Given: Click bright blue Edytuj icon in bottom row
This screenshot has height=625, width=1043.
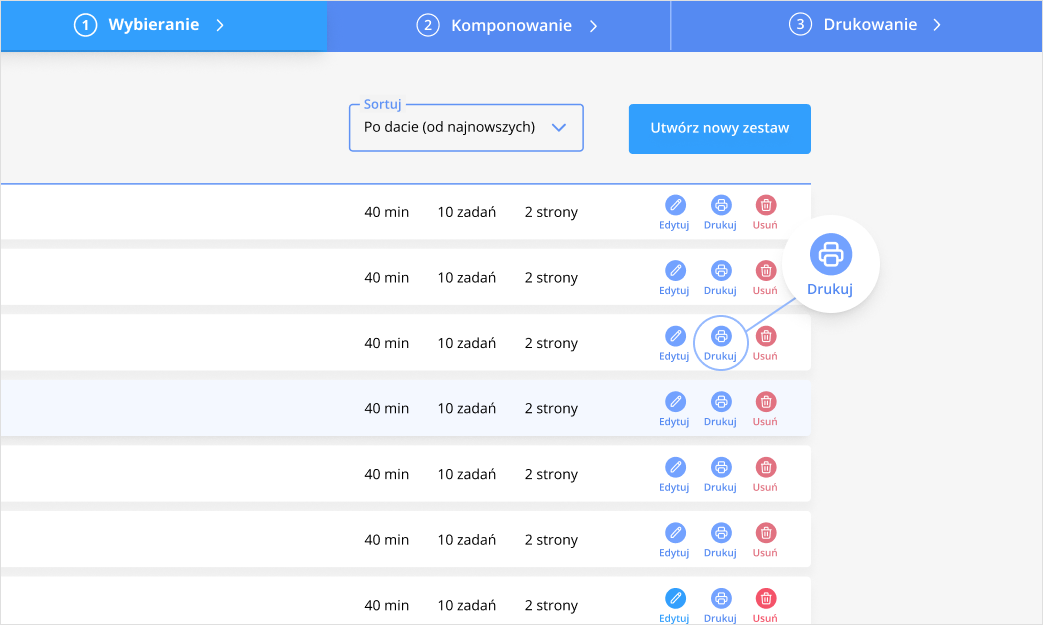Looking at the screenshot, I should coord(675,598).
